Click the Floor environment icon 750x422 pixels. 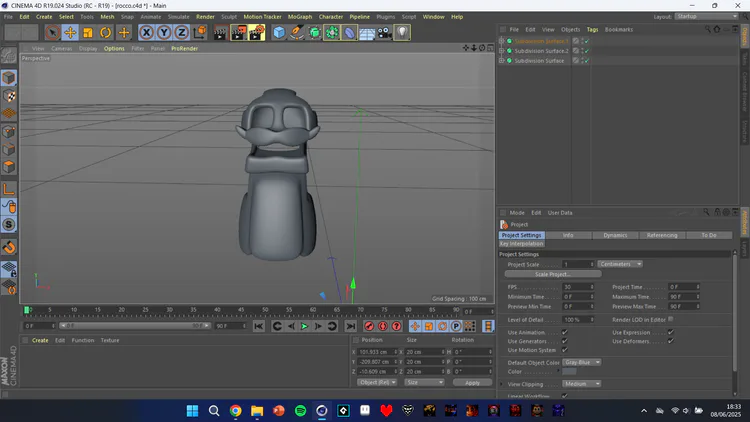tap(367, 33)
